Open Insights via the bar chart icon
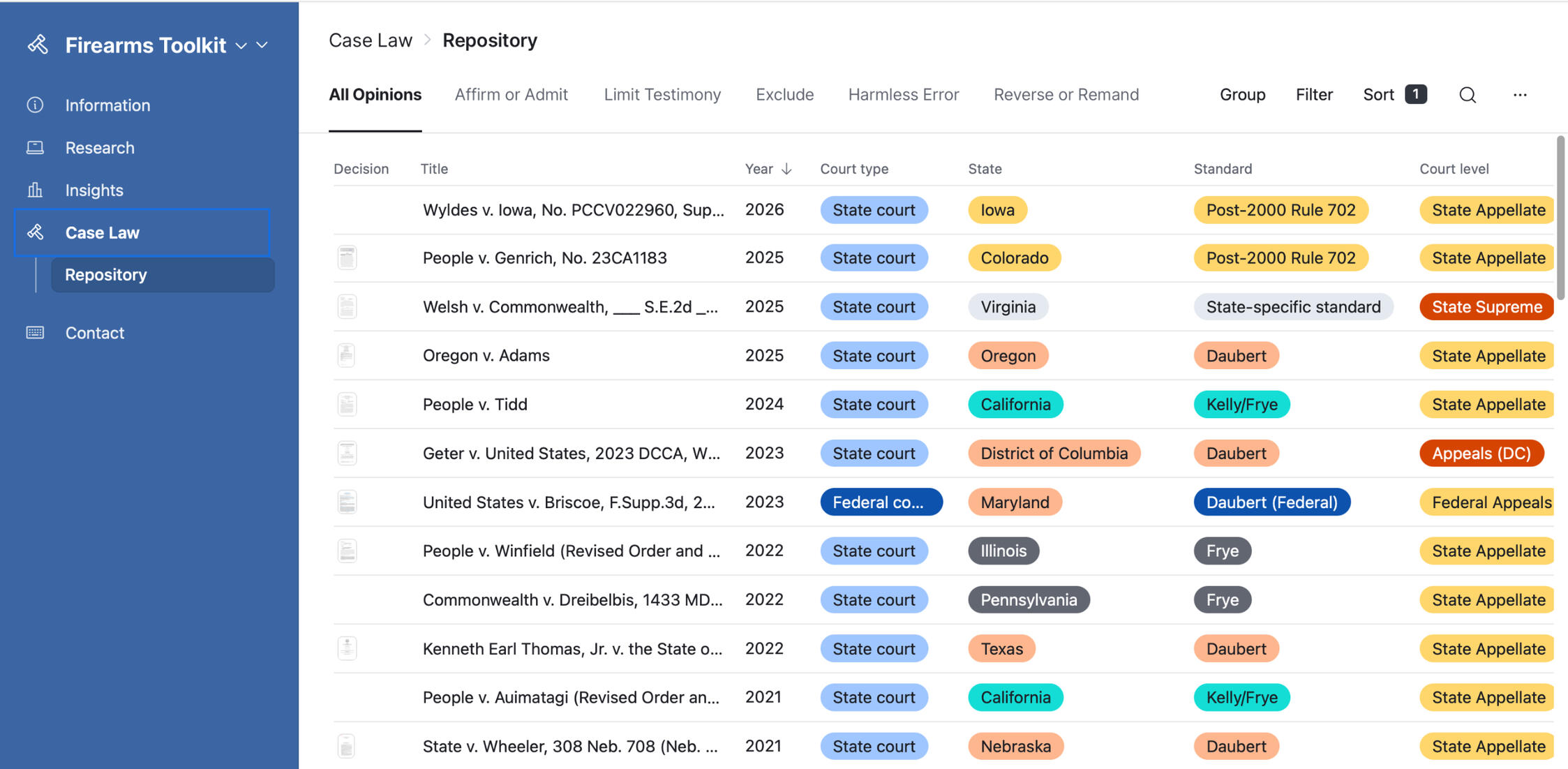 click(x=36, y=190)
